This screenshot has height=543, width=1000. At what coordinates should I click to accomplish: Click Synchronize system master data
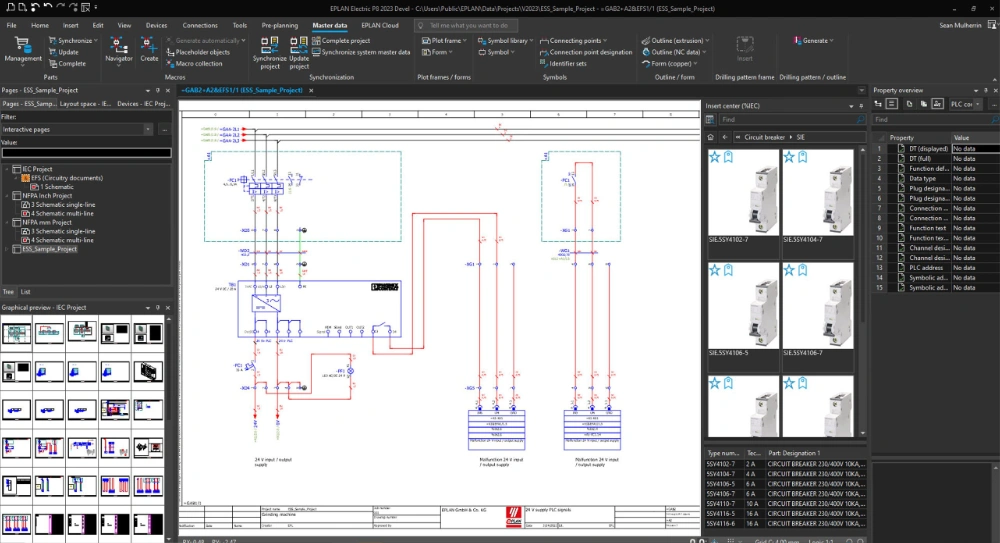[366, 52]
